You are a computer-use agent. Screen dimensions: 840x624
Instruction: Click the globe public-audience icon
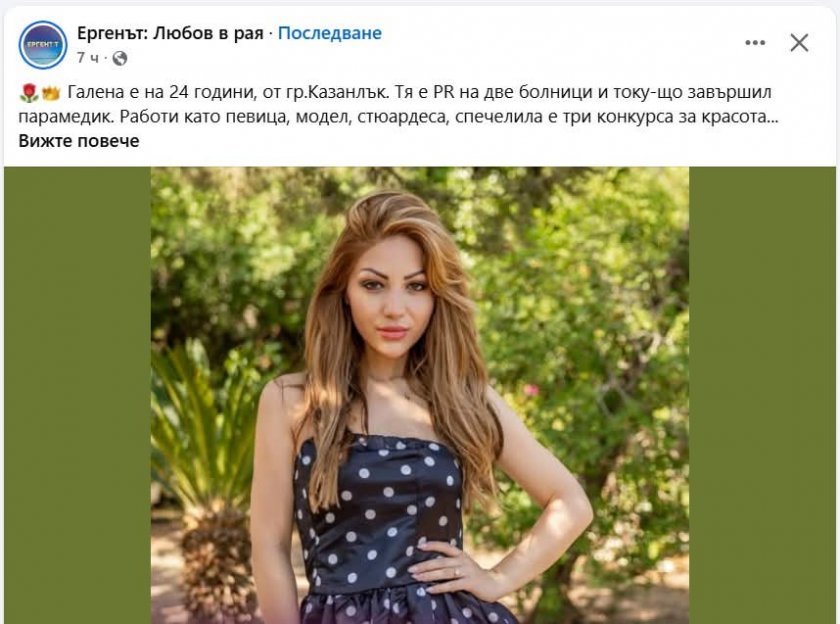tap(119, 58)
